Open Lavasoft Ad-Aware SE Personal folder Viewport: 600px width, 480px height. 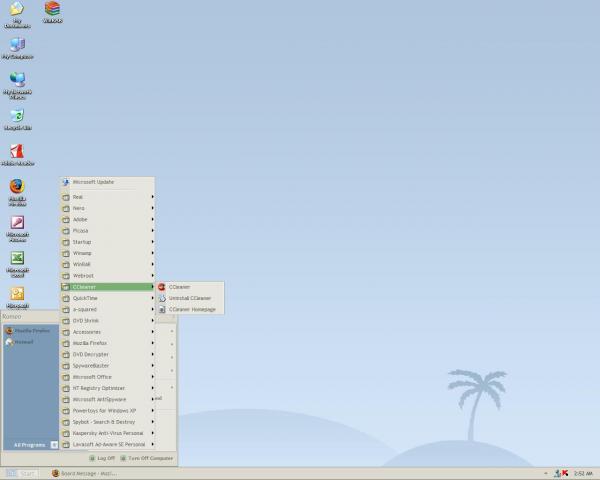click(x=108, y=444)
